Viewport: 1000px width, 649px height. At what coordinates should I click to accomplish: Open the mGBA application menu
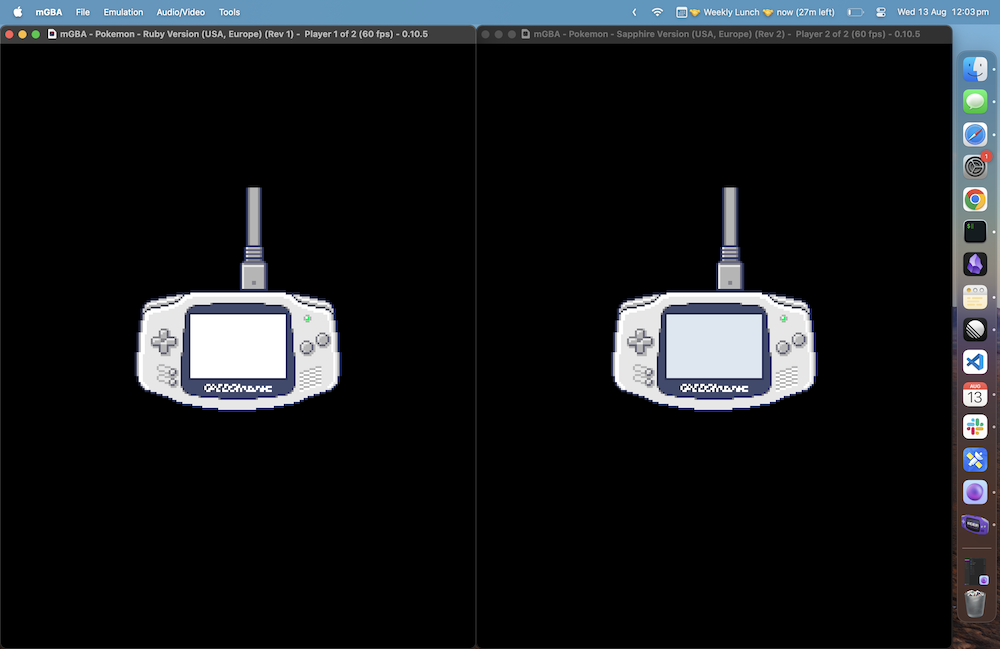click(x=48, y=12)
